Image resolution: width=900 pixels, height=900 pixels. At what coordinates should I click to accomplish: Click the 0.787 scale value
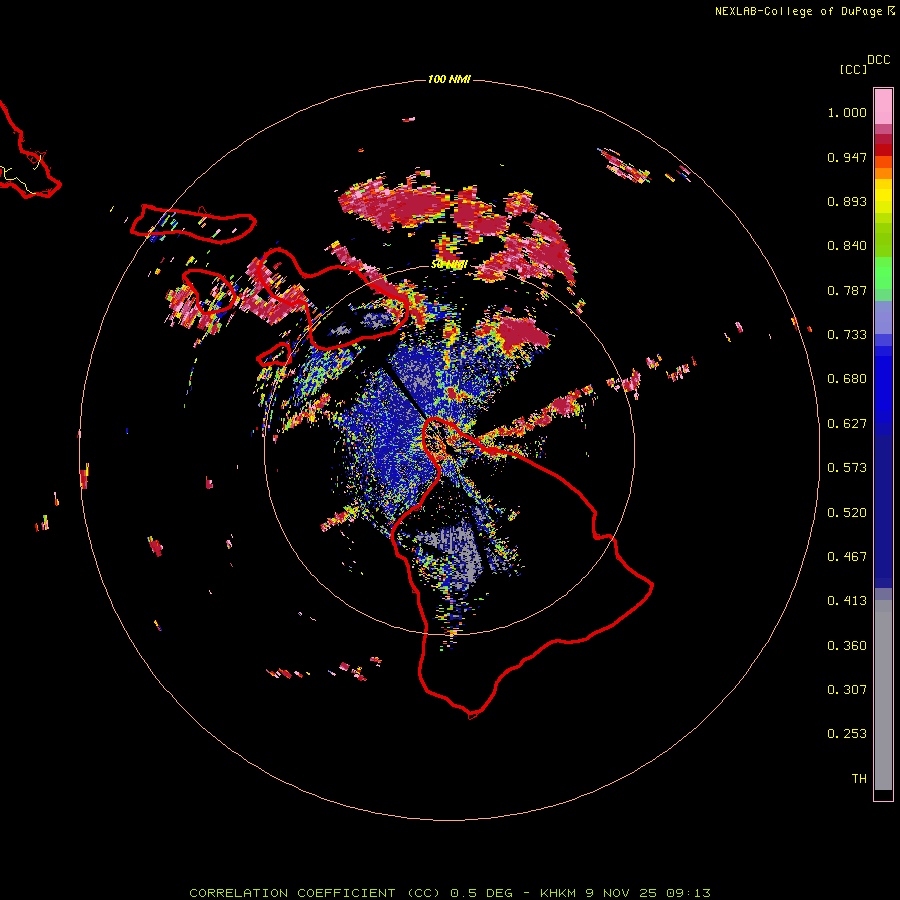coord(847,290)
